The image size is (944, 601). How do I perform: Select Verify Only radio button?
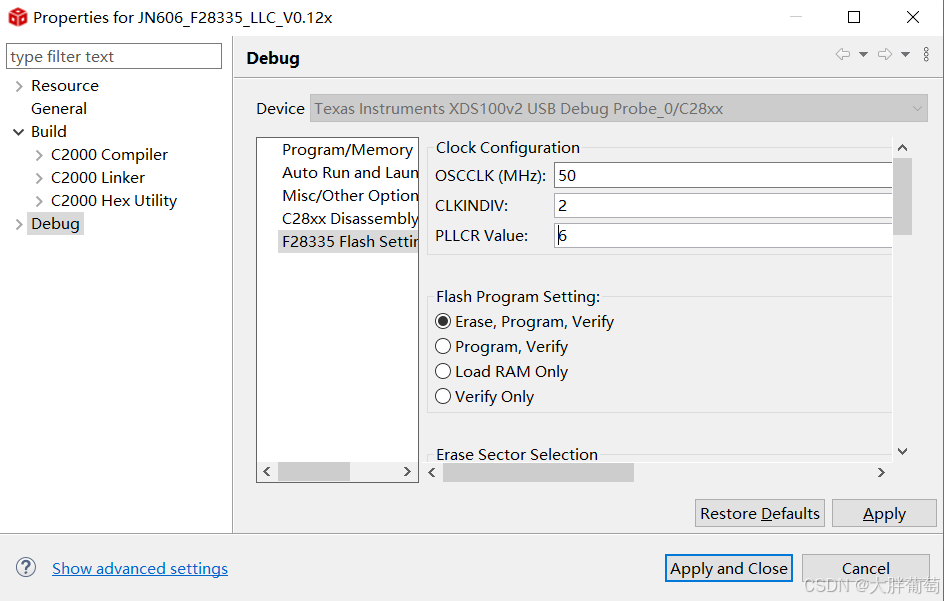pos(443,396)
